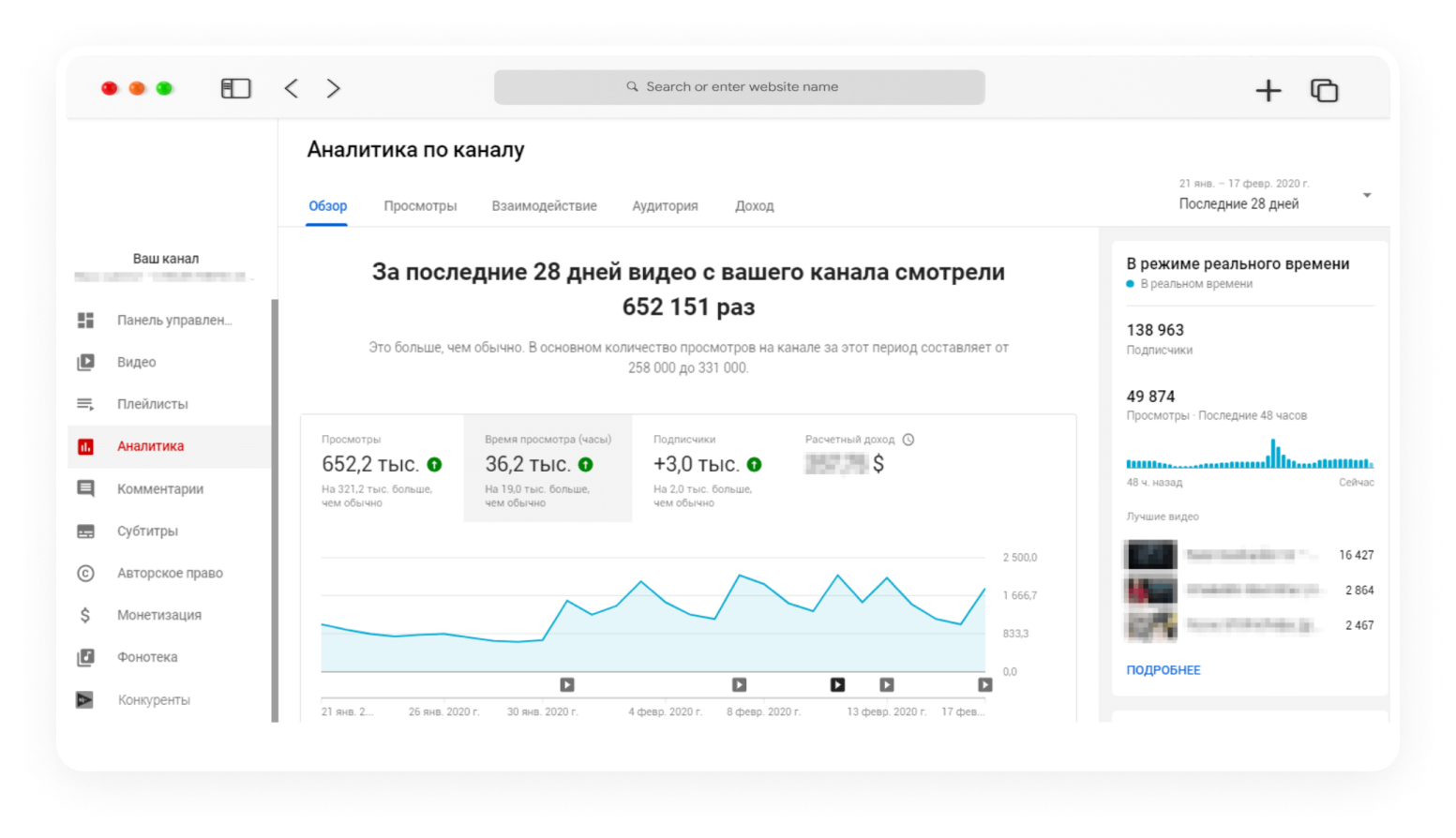Go forward with the browser arrow
This screenshot has height=838, width=1456.
coord(333,88)
